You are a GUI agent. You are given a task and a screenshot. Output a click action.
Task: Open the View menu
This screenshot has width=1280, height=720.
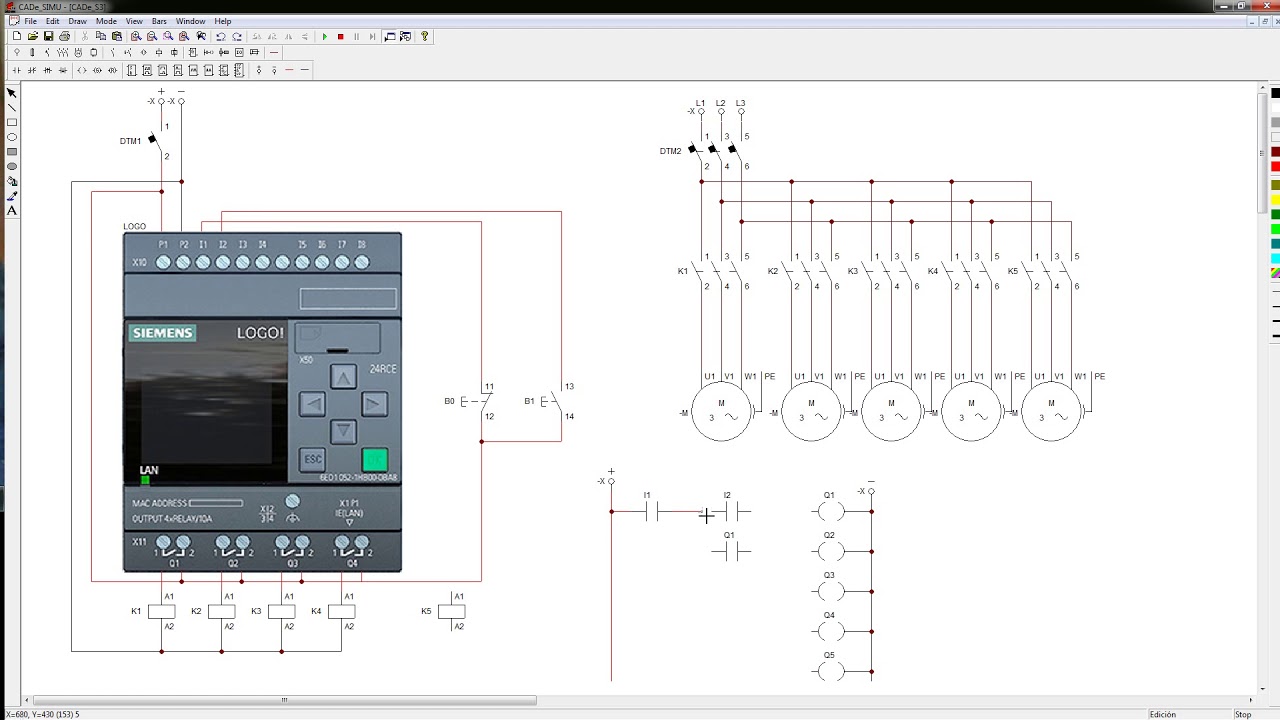pyautogui.click(x=134, y=21)
